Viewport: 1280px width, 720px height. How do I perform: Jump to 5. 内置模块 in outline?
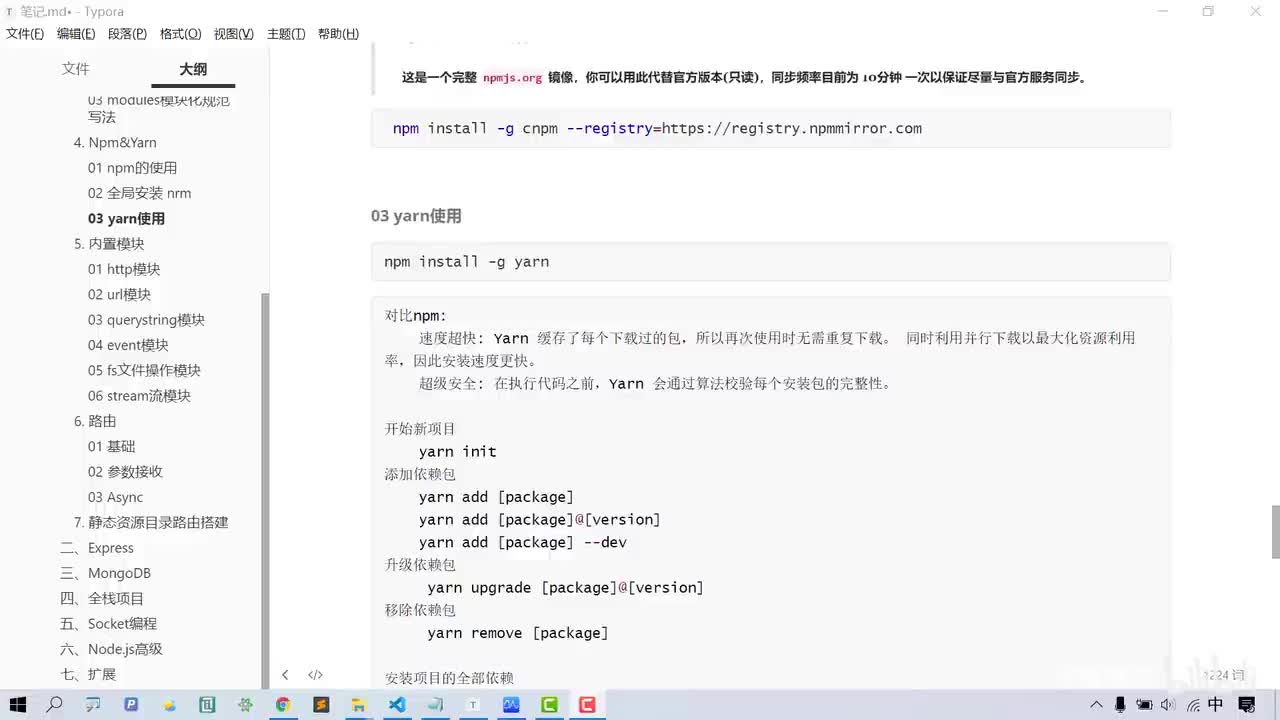pos(109,244)
